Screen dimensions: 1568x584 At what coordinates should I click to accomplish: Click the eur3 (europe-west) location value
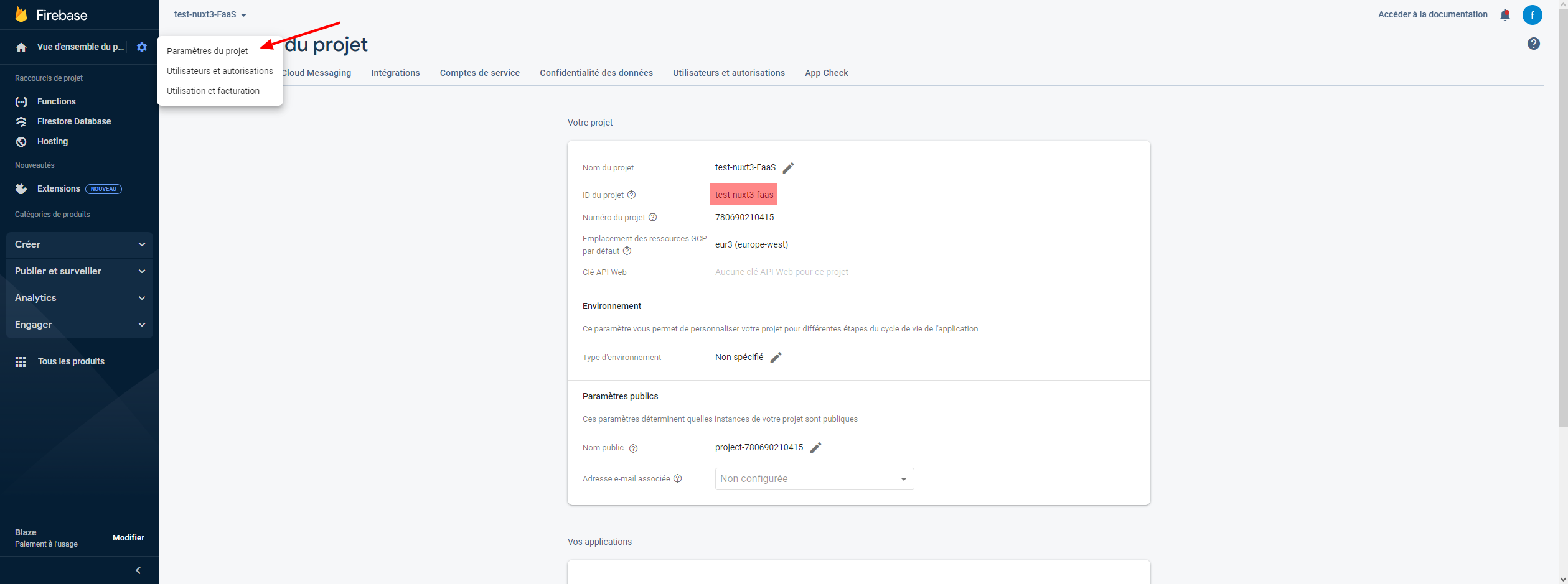(x=751, y=244)
